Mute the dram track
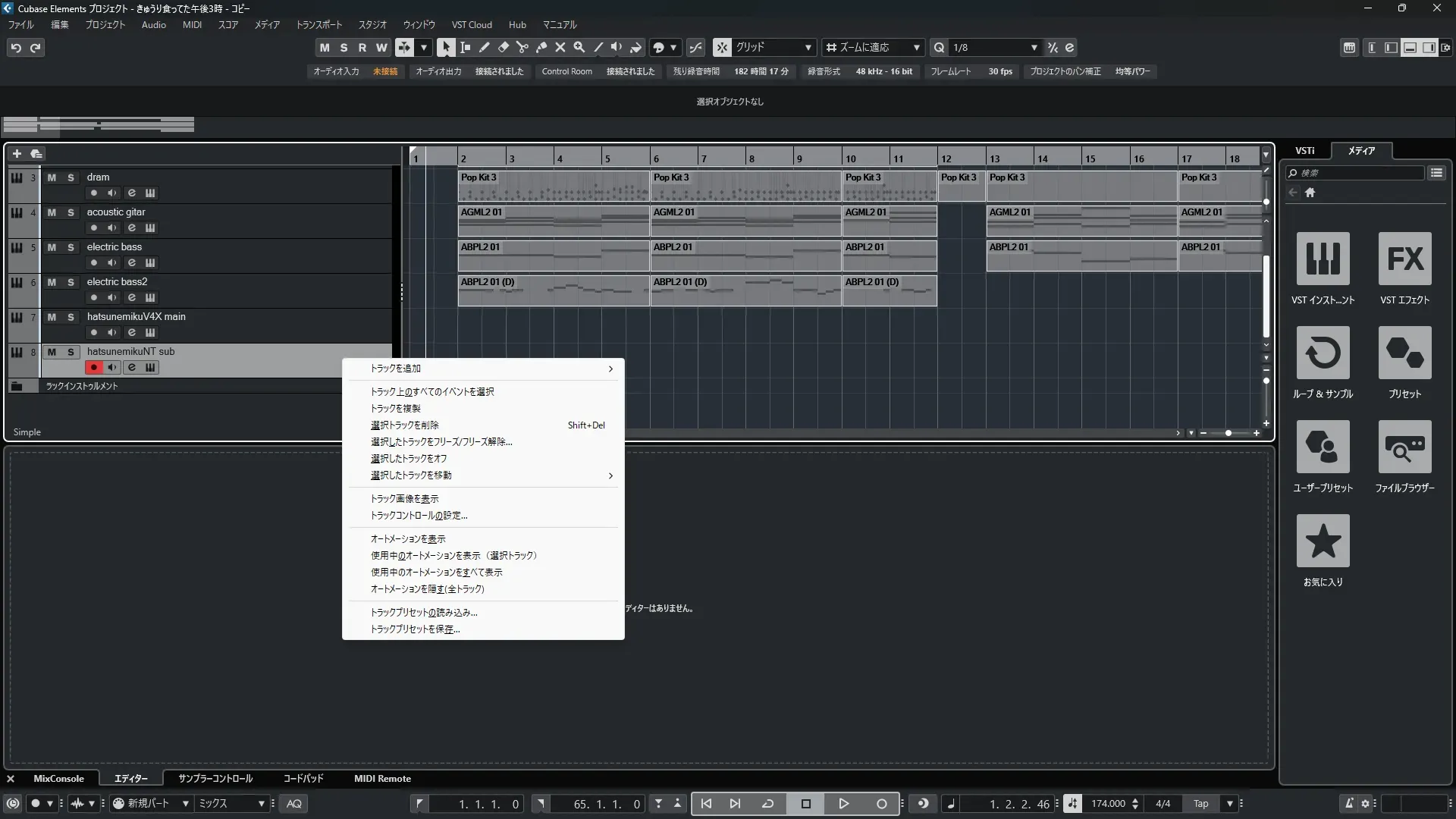 52,177
